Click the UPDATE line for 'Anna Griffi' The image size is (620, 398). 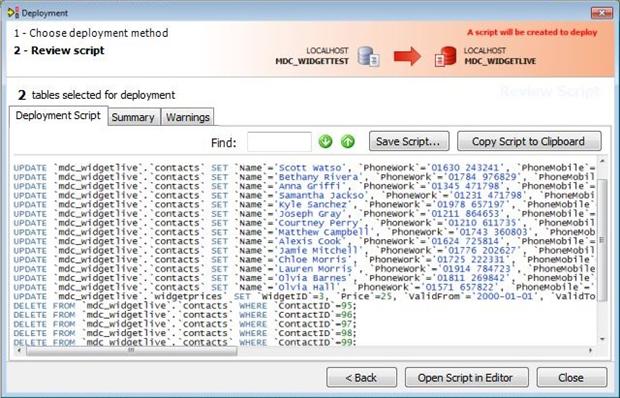pyautogui.click(x=304, y=186)
